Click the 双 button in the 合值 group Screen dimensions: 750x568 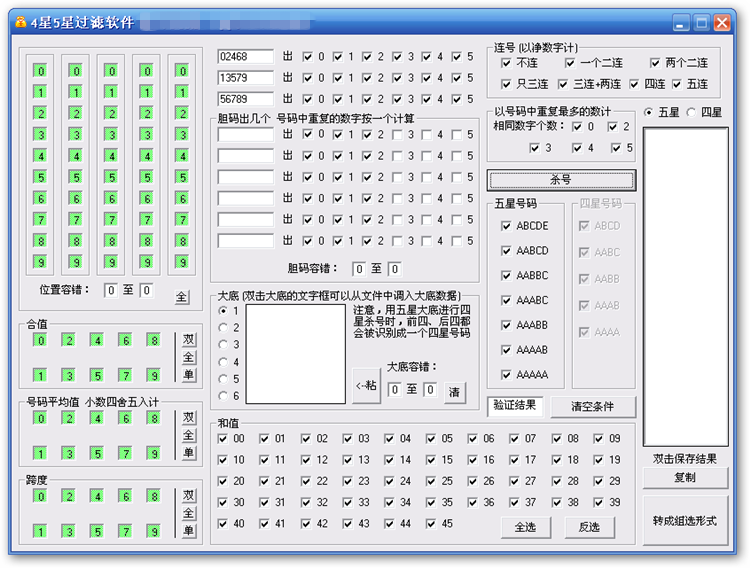click(188, 340)
